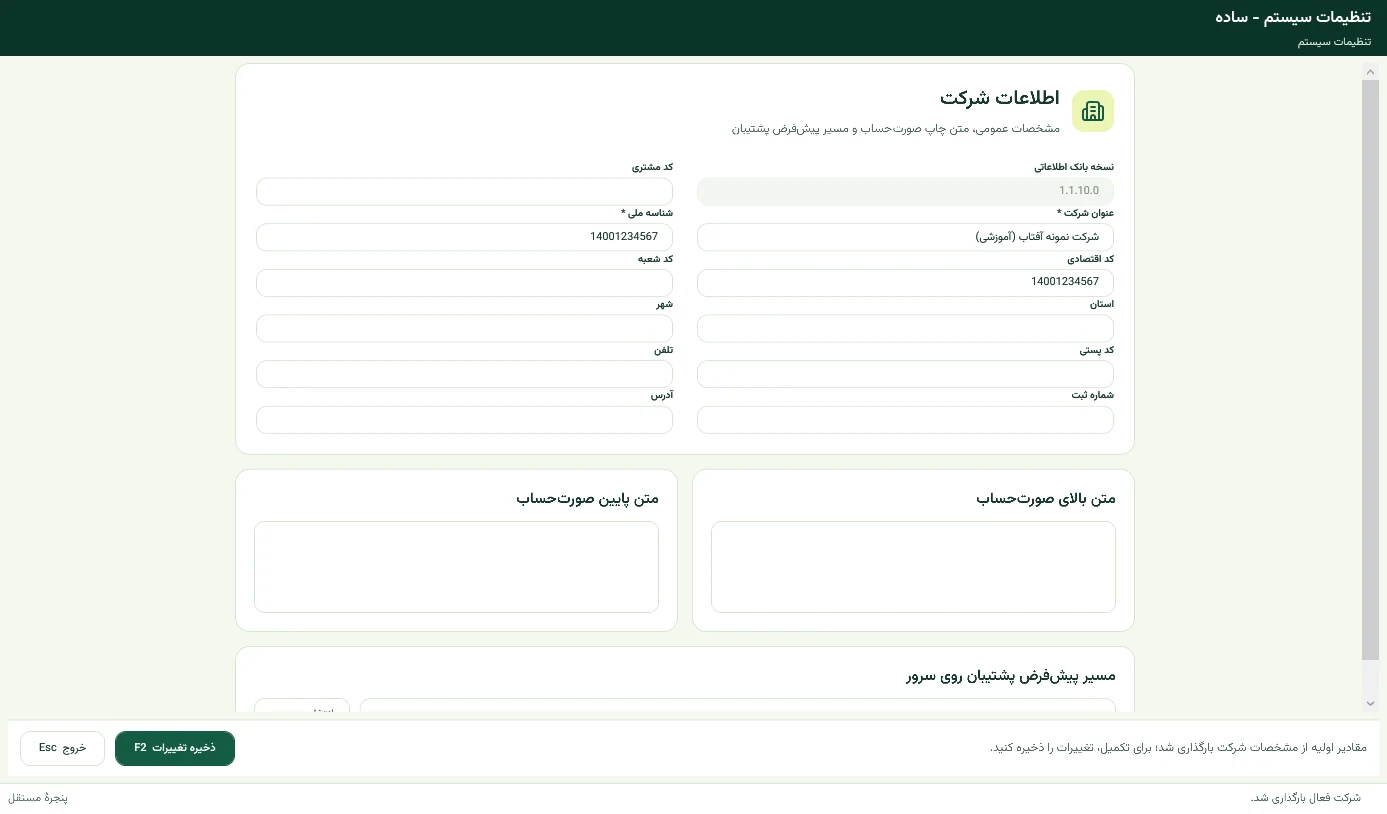Click the ذخیره تغییرات F2 save button
The height and width of the screenshot is (814, 1387).
point(175,748)
